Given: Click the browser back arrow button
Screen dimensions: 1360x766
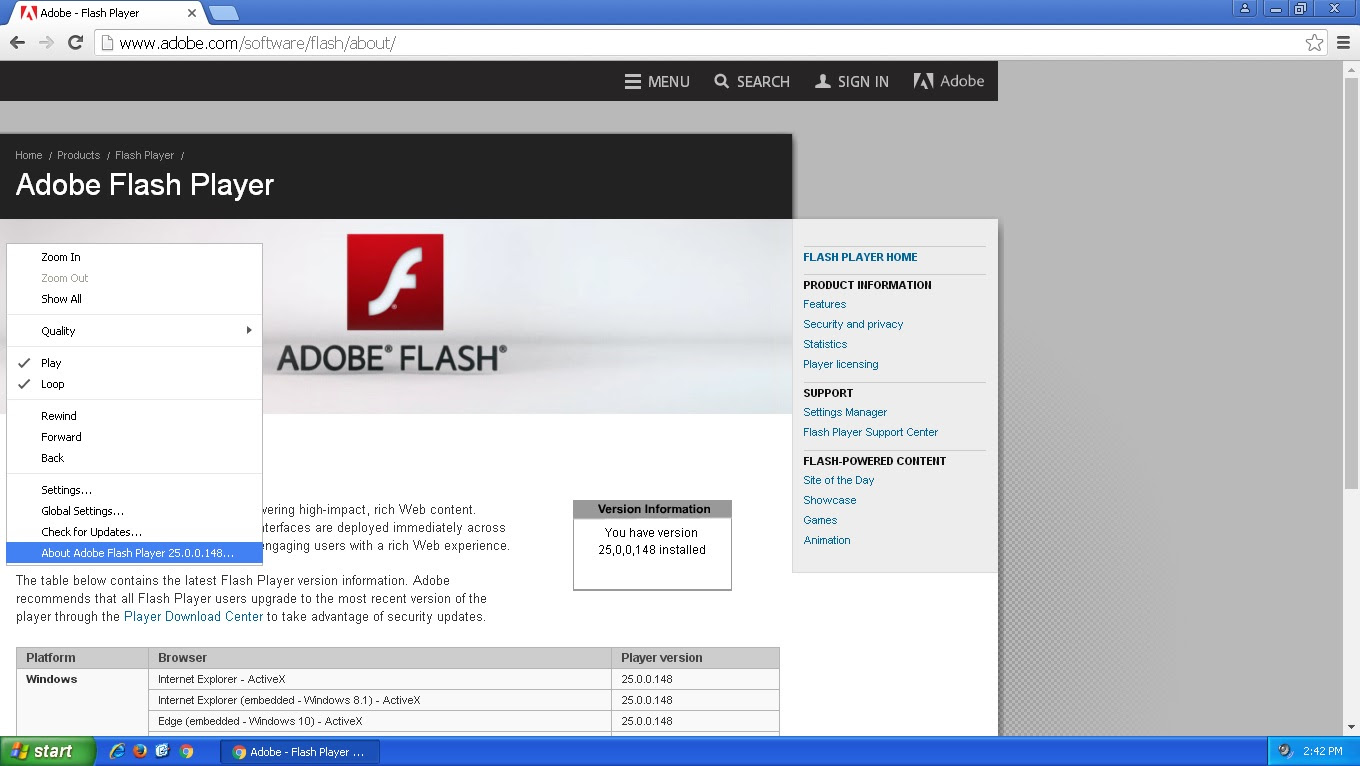Looking at the screenshot, I should (x=17, y=43).
